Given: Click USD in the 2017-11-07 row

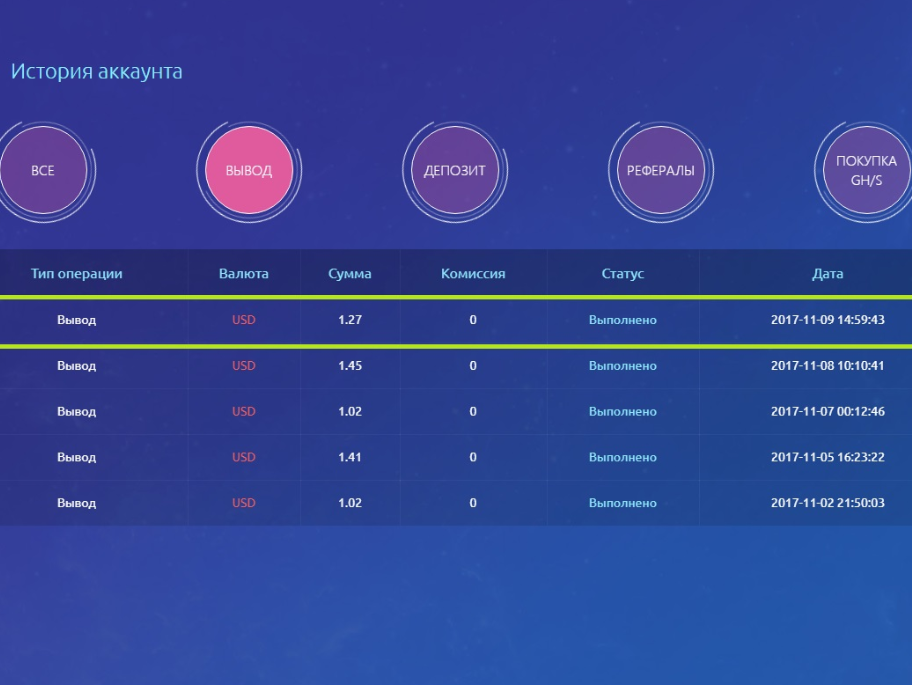Looking at the screenshot, I should click(x=244, y=412).
